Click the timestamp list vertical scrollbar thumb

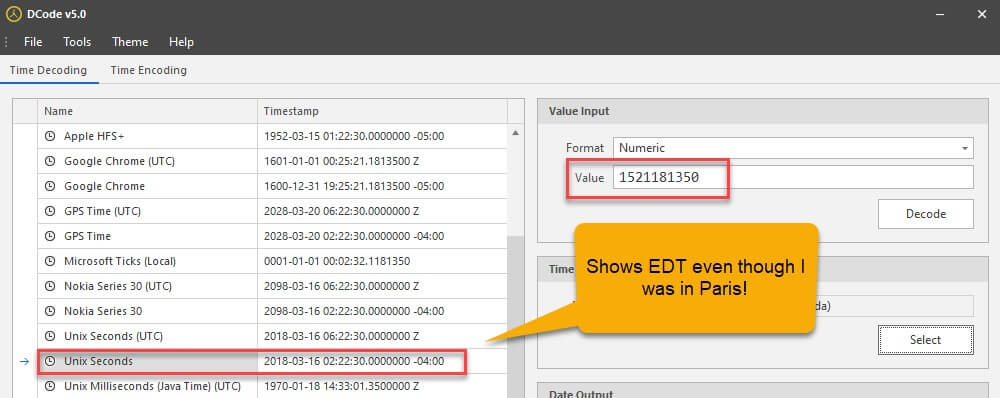tap(515, 316)
